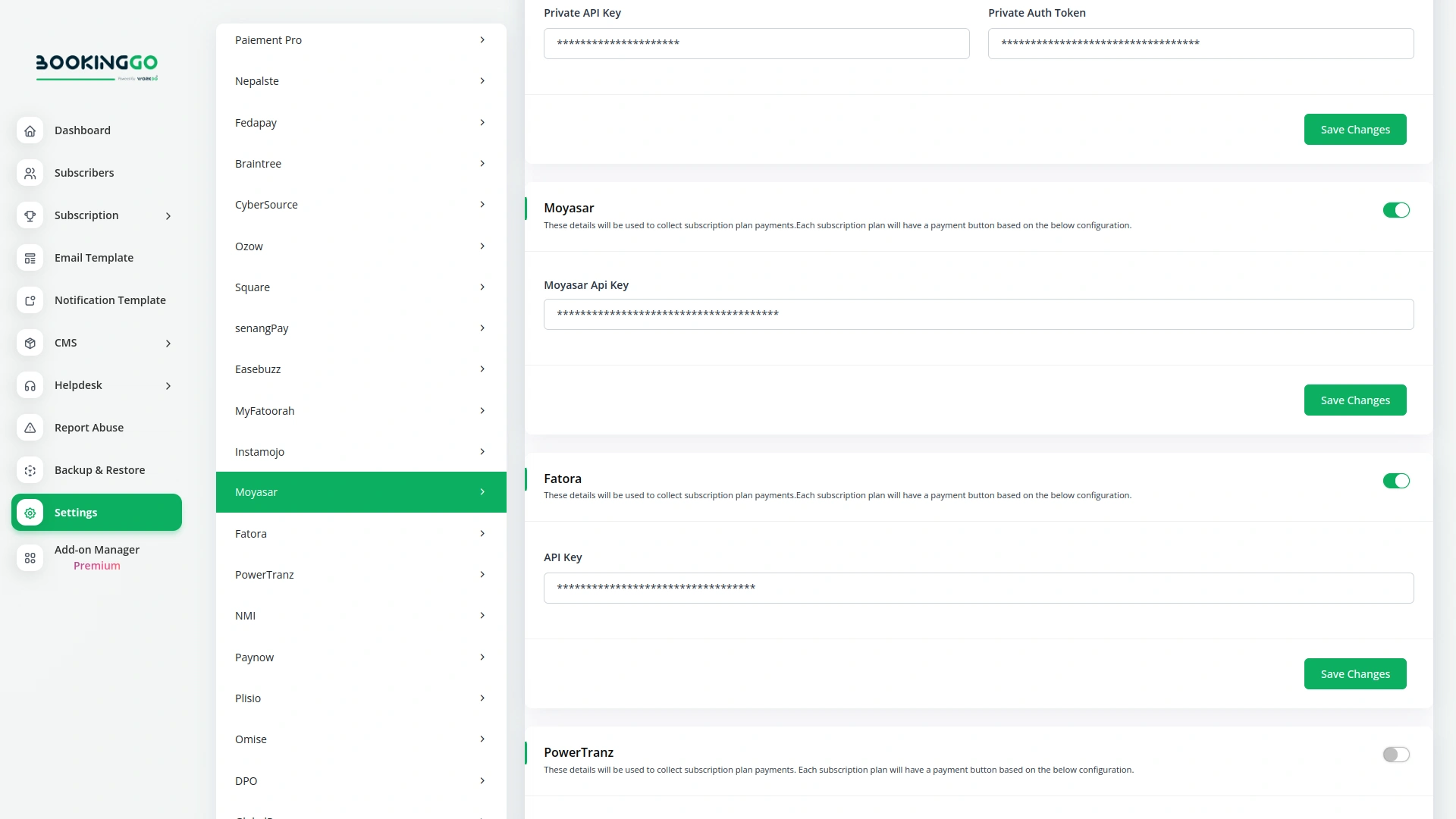Enable the PowerTranz toggle
1456x819 pixels.
coord(1395,755)
